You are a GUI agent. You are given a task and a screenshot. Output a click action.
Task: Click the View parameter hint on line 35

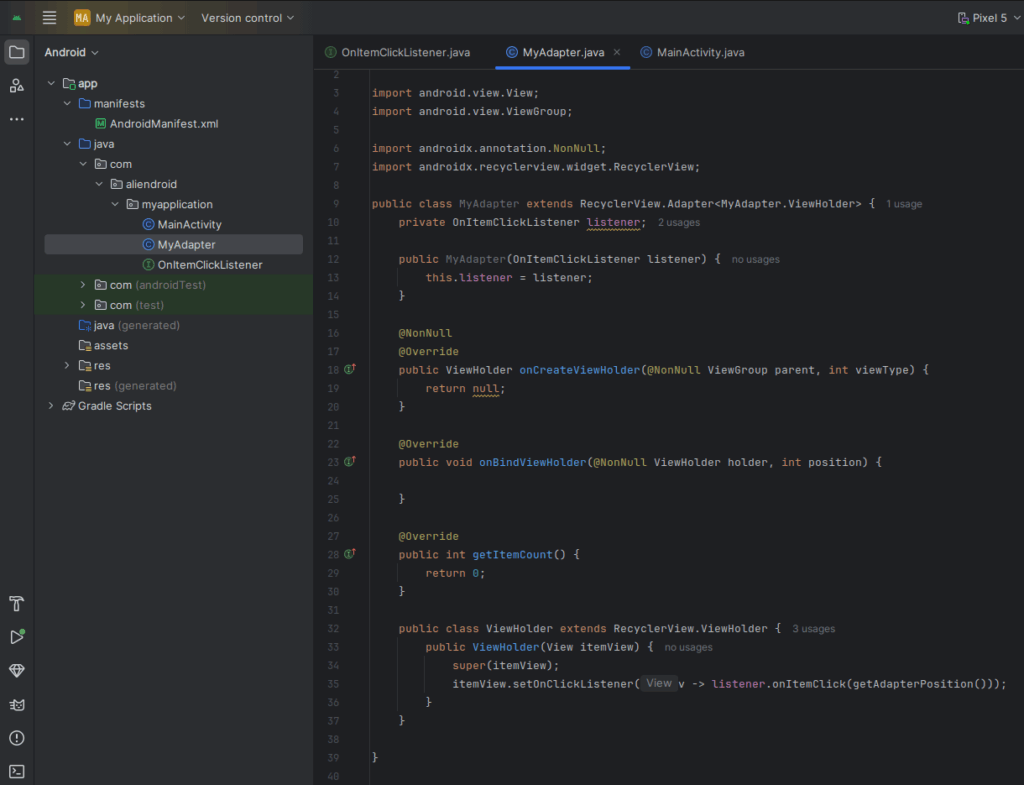tap(659, 683)
